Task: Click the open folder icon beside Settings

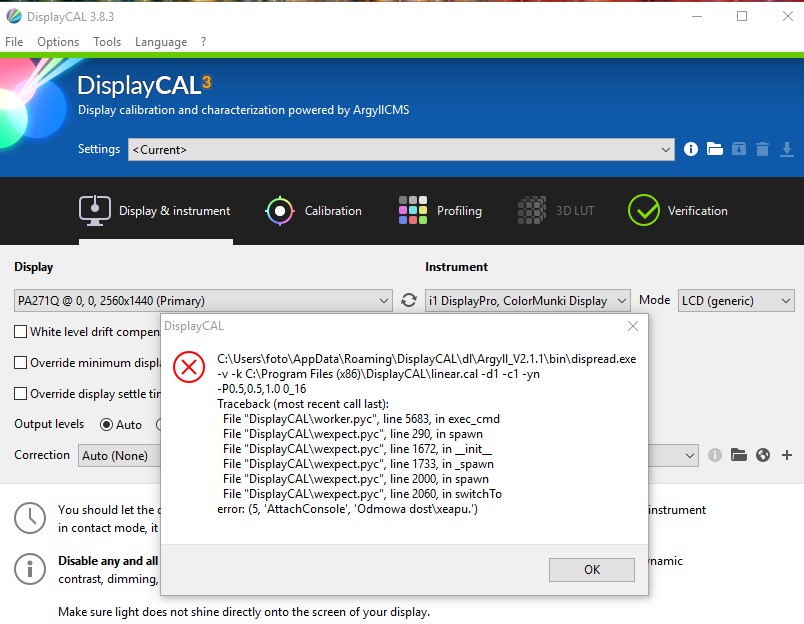Action: pos(715,149)
